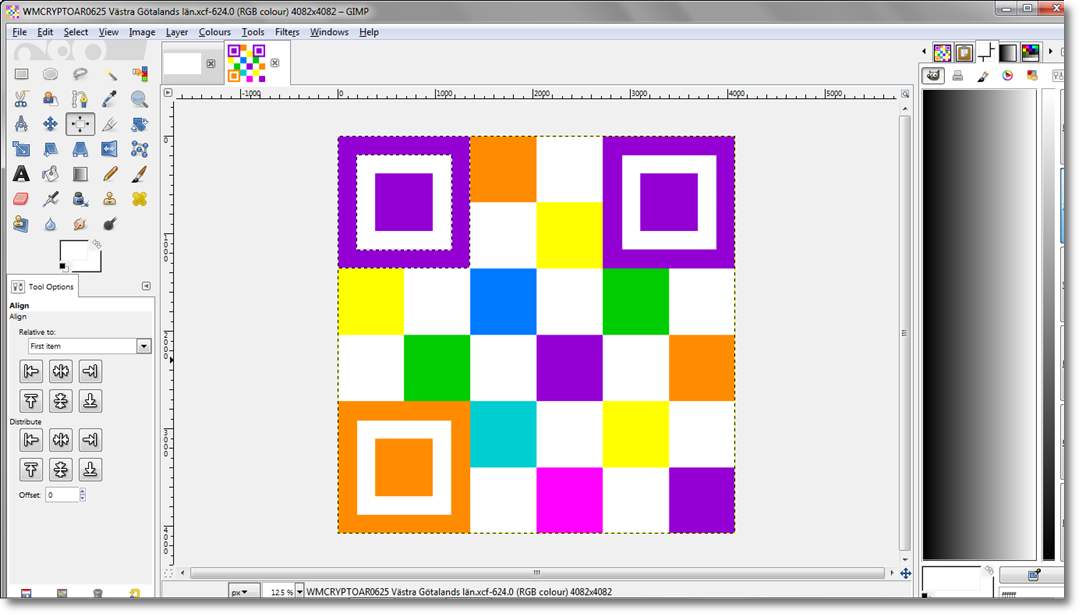
Task: Select the Paintbrush tool
Action: tap(139, 174)
